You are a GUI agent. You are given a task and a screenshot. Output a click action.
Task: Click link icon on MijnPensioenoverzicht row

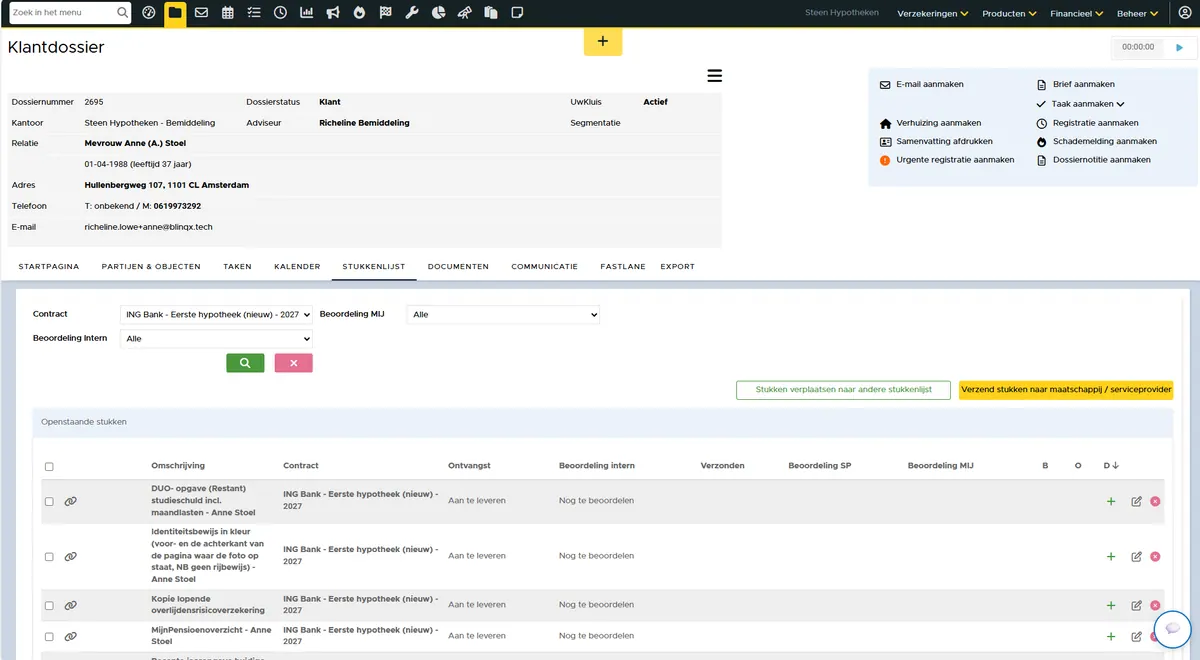(70, 636)
